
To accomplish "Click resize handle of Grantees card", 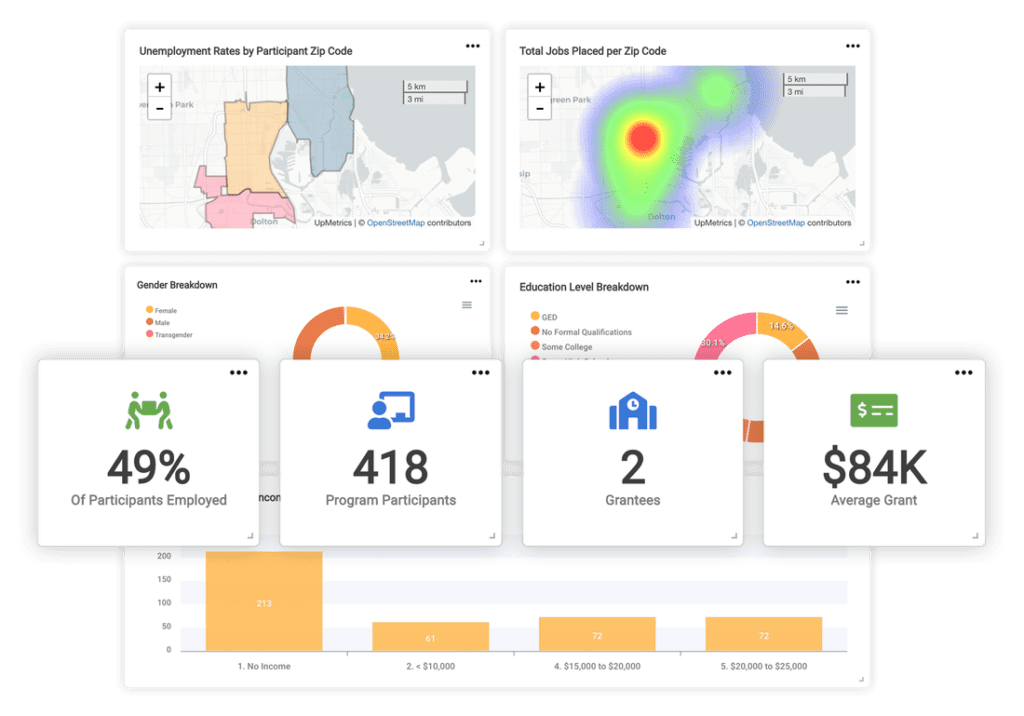I will pos(734,536).
